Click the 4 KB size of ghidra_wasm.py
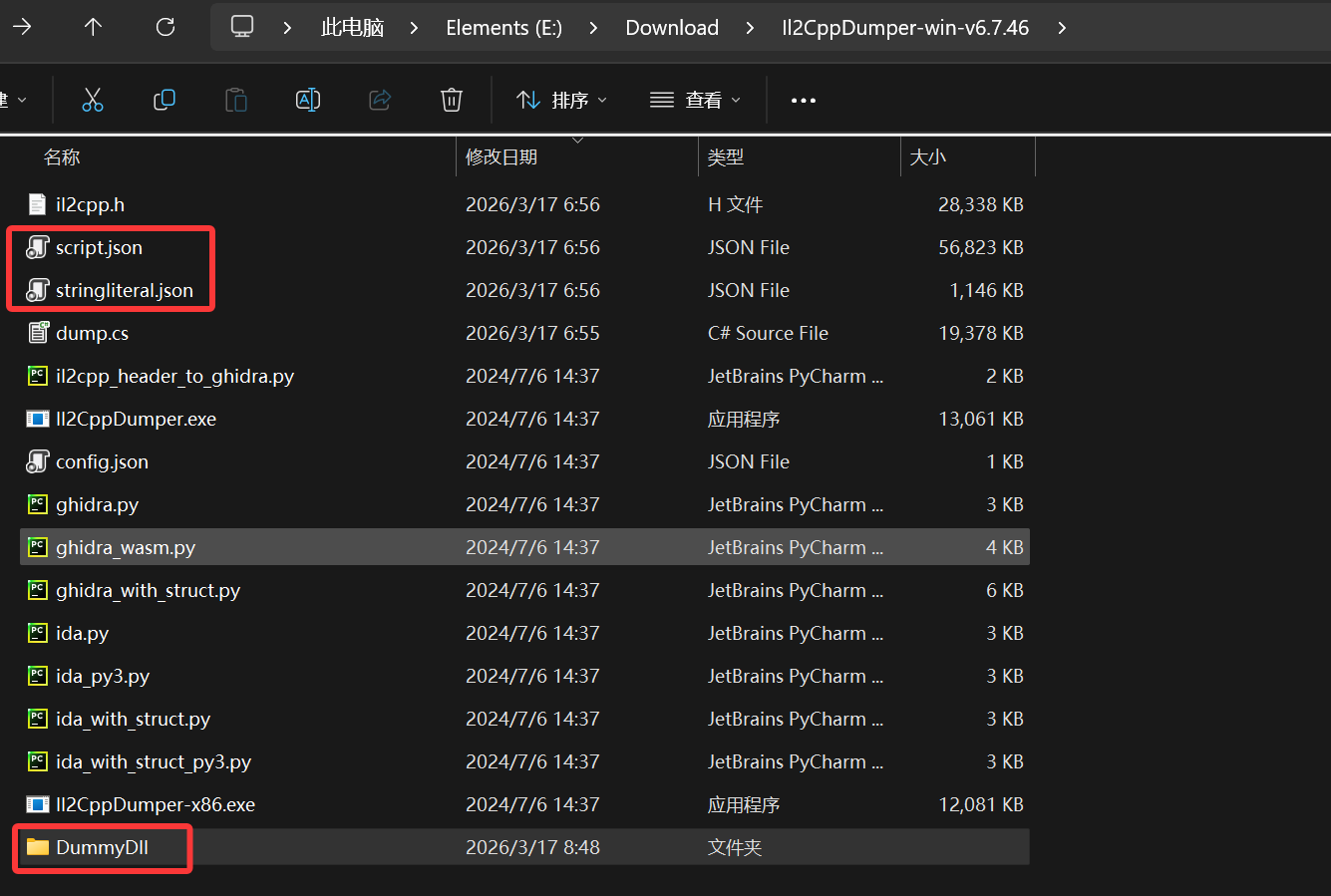This screenshot has height=896, width=1331. [x=1005, y=547]
